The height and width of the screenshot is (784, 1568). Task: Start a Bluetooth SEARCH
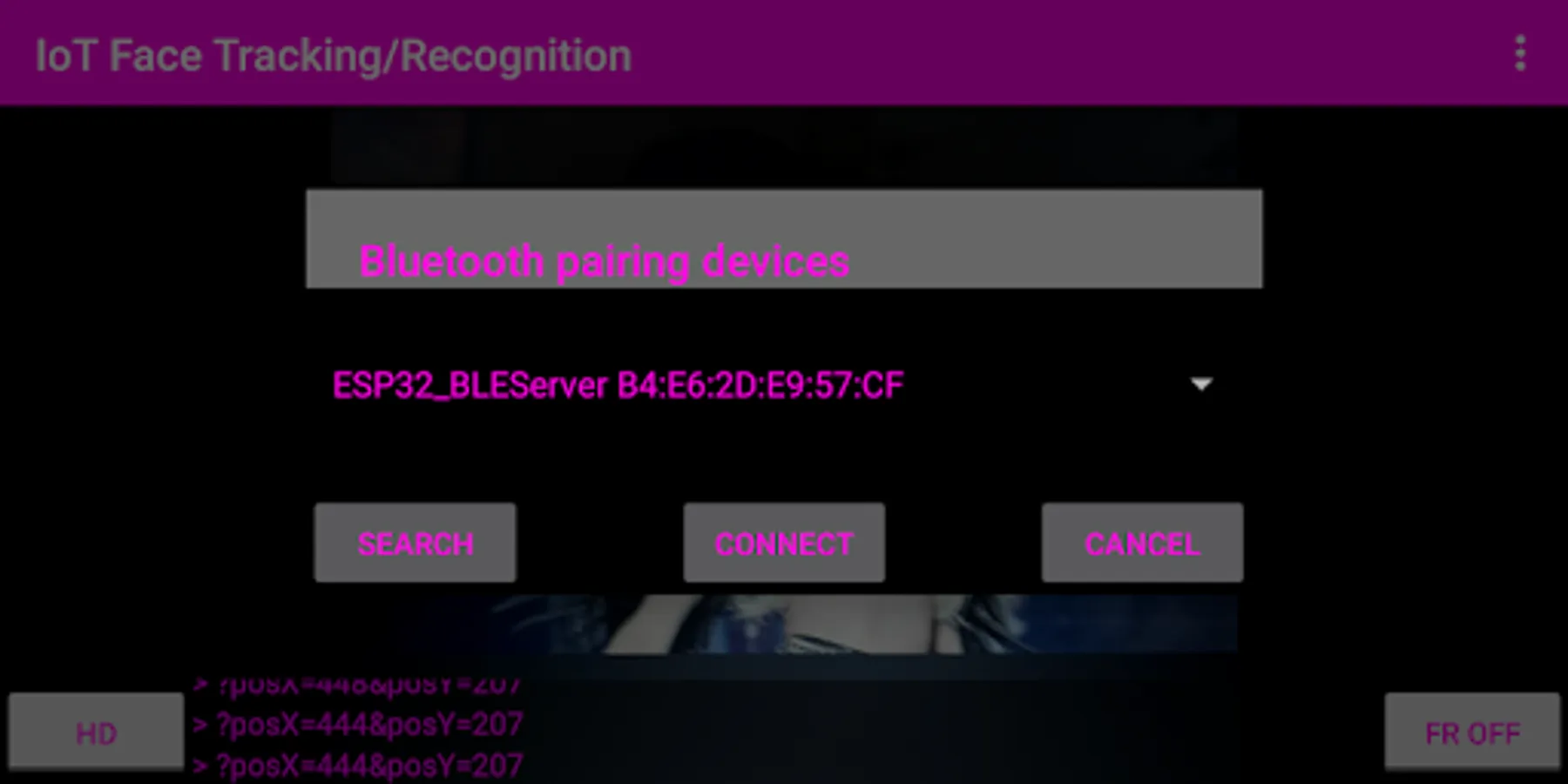click(x=415, y=543)
